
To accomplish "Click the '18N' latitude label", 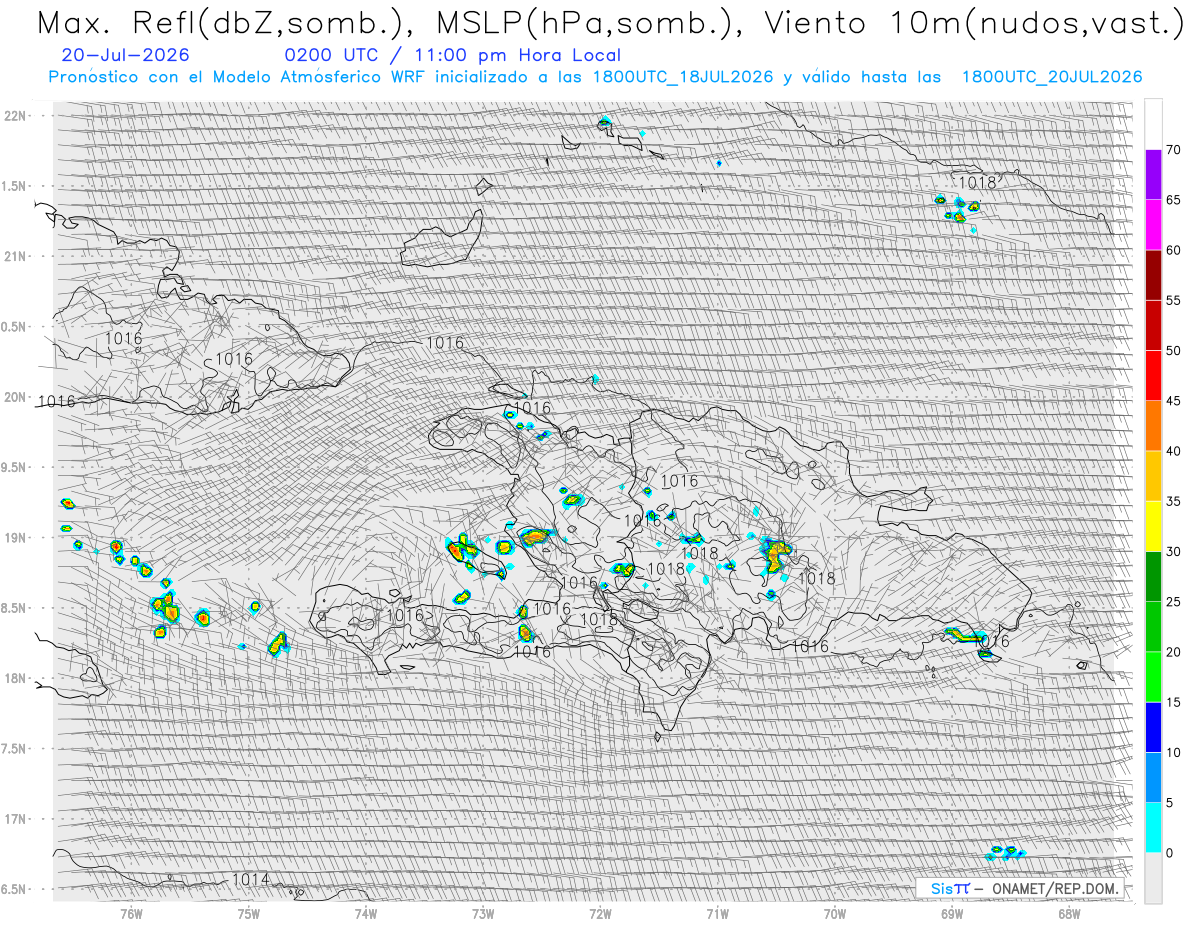I will click(14, 678).
